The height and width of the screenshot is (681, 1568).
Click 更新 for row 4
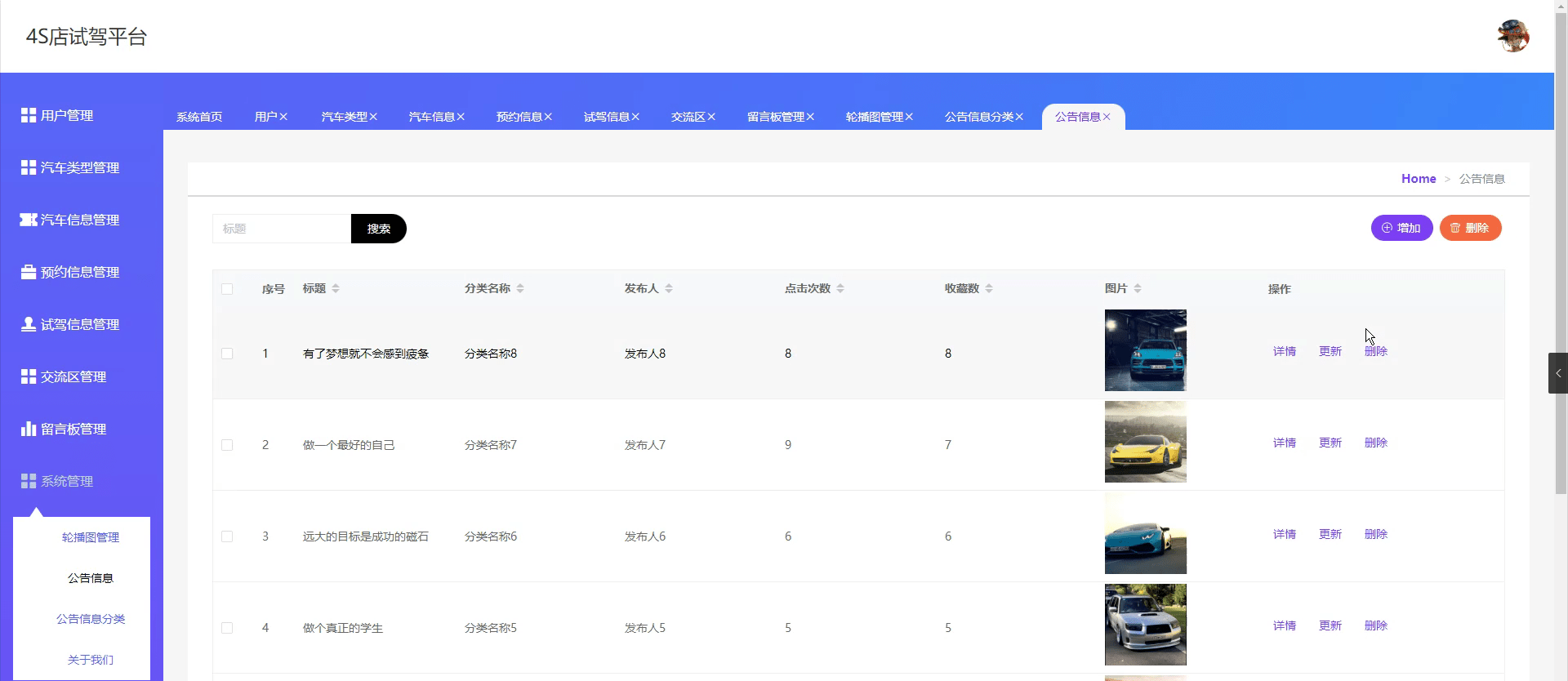1330,625
